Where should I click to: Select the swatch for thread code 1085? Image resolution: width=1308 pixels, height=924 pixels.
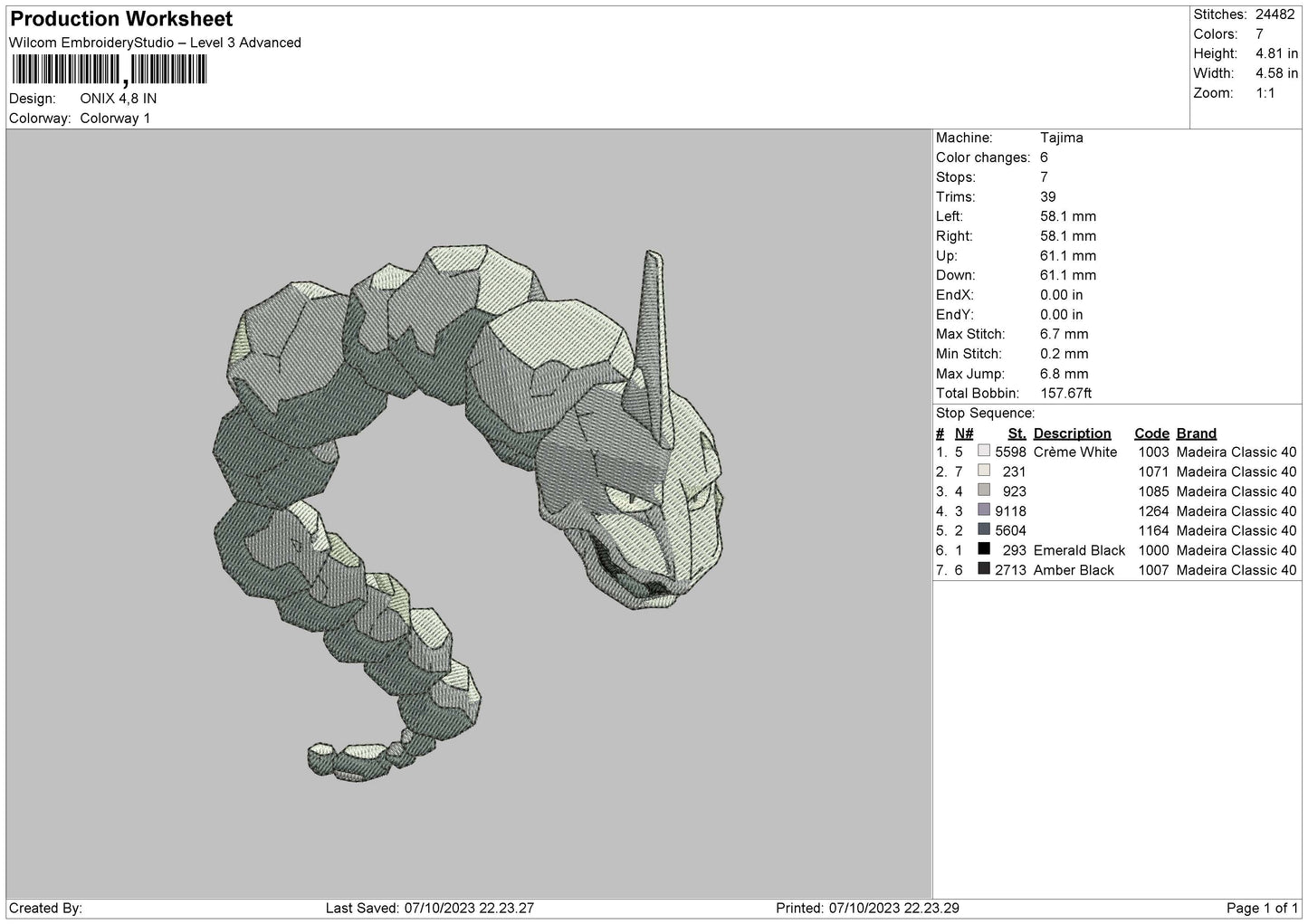click(x=984, y=491)
